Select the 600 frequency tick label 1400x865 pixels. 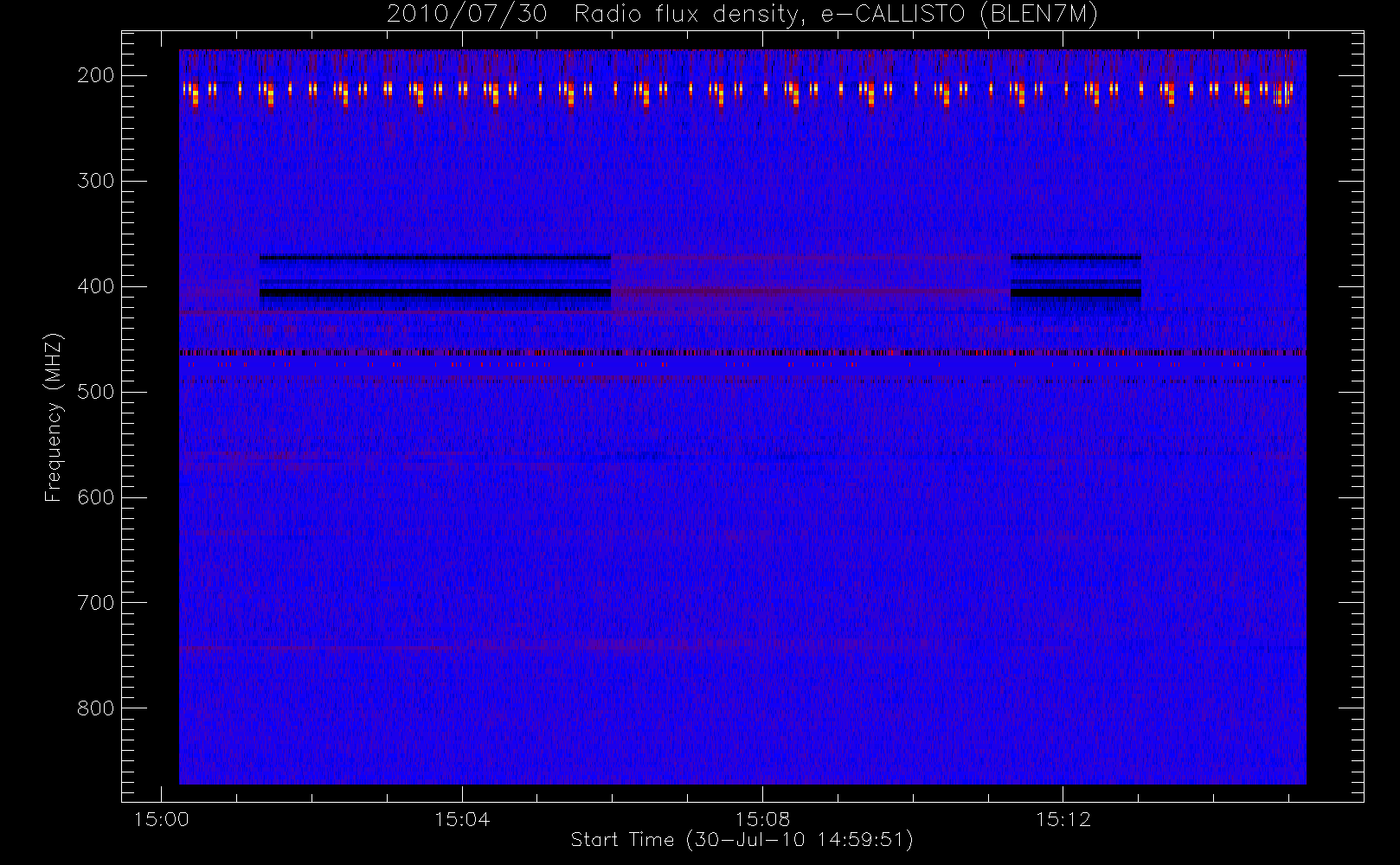96,497
